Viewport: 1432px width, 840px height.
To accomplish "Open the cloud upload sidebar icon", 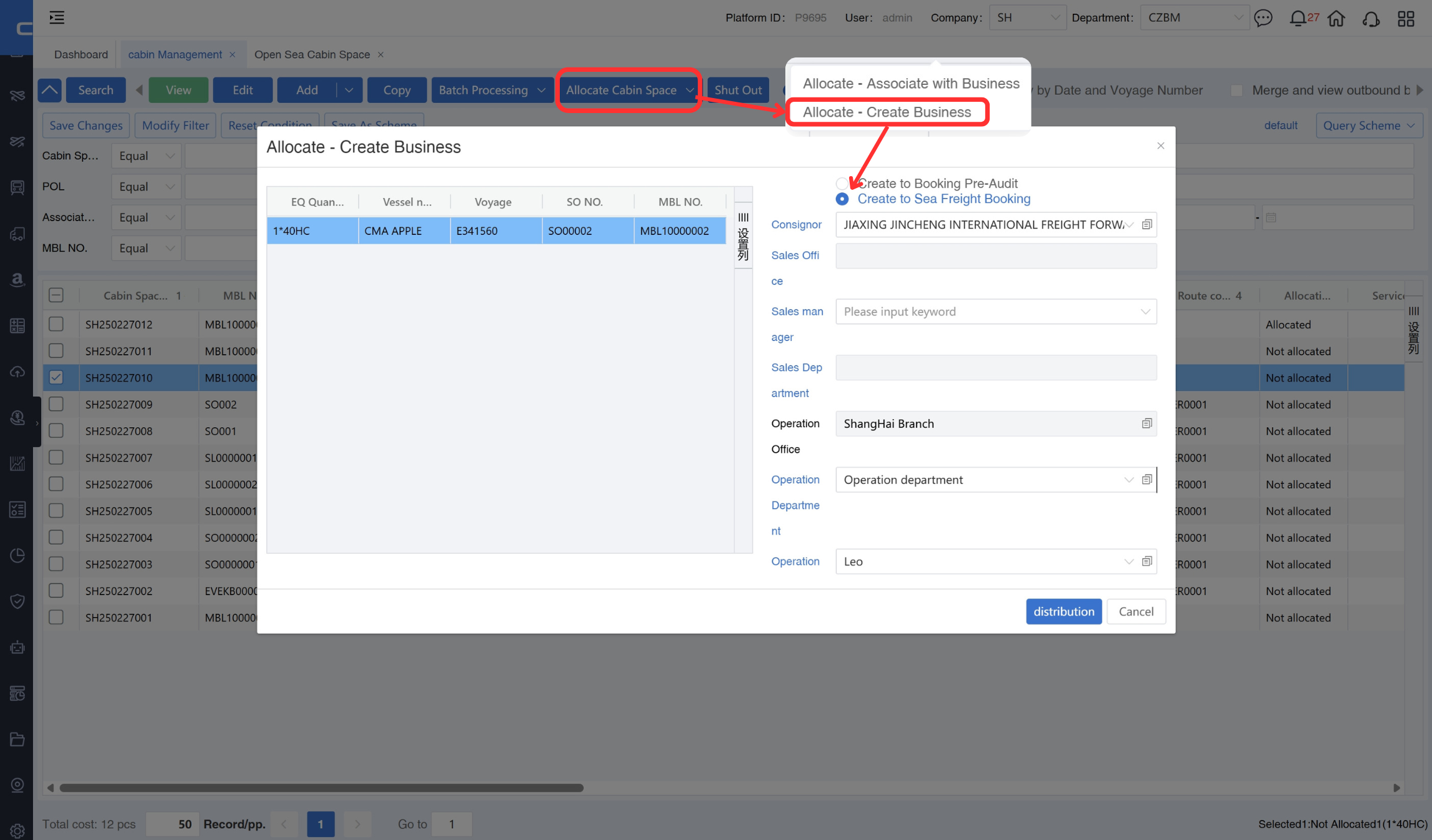I will click(17, 372).
